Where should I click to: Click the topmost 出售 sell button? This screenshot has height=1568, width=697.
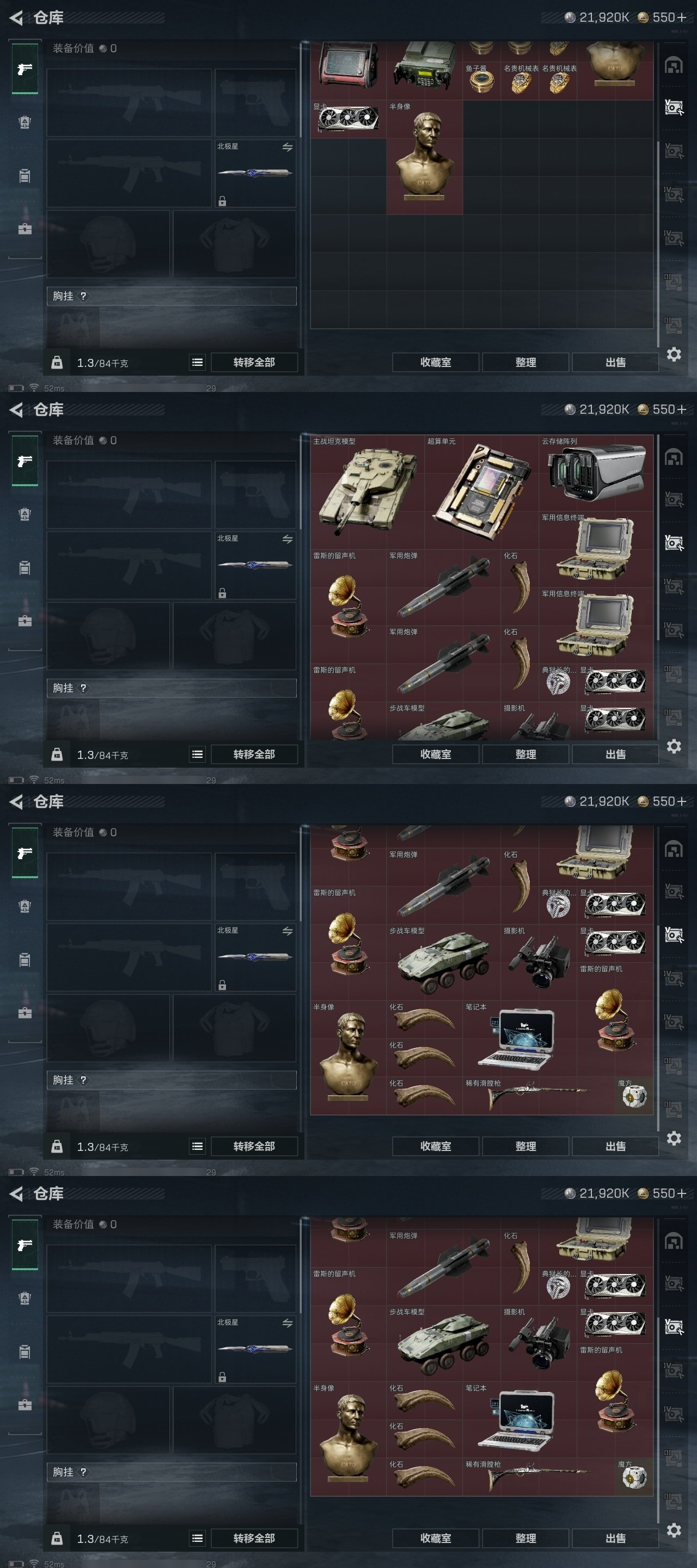pyautogui.click(x=615, y=362)
